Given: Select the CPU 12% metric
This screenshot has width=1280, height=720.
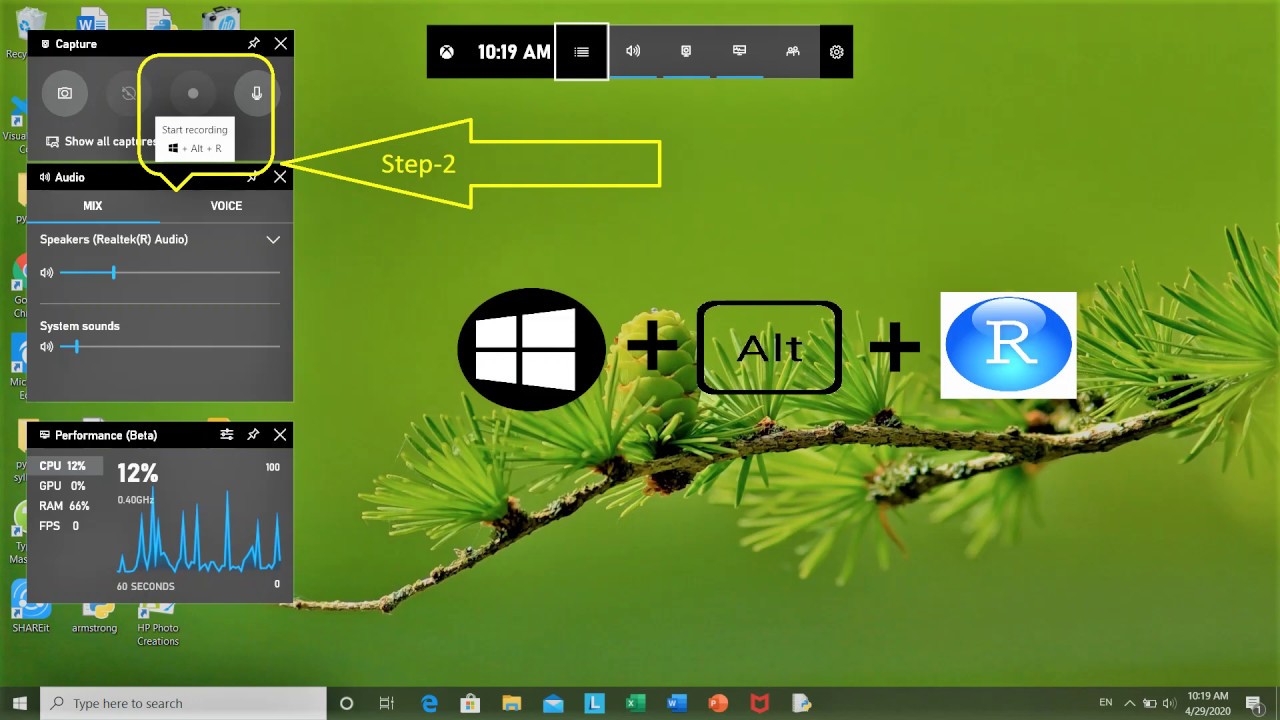Looking at the screenshot, I should 63,466.
